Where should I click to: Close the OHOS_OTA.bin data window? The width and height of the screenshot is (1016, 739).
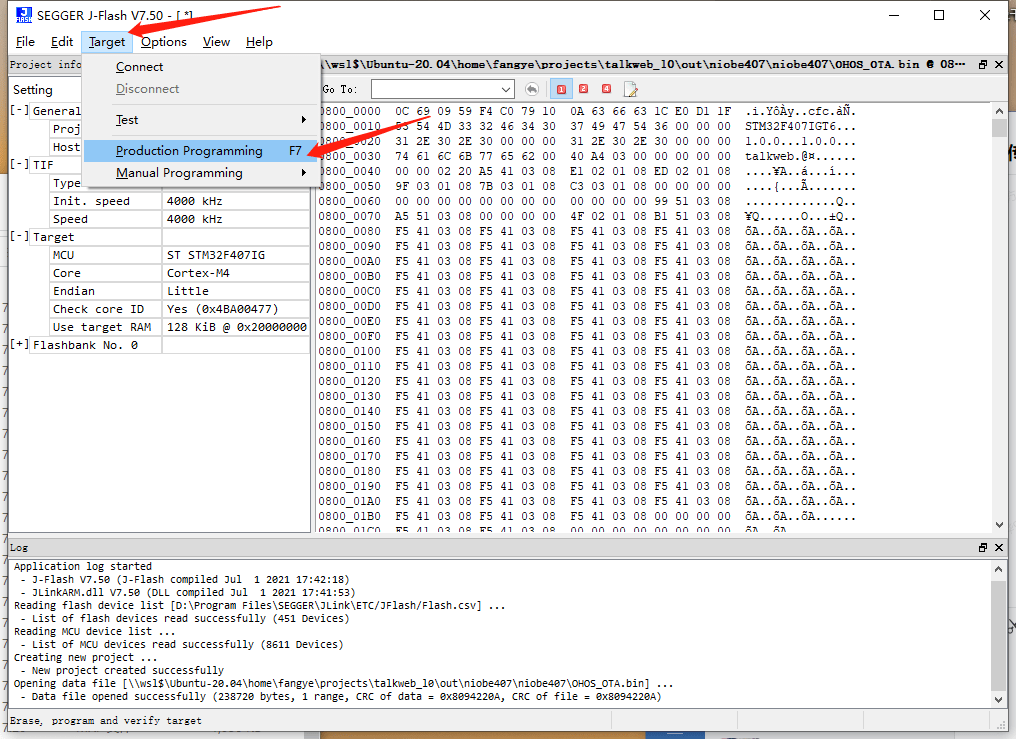[999, 64]
